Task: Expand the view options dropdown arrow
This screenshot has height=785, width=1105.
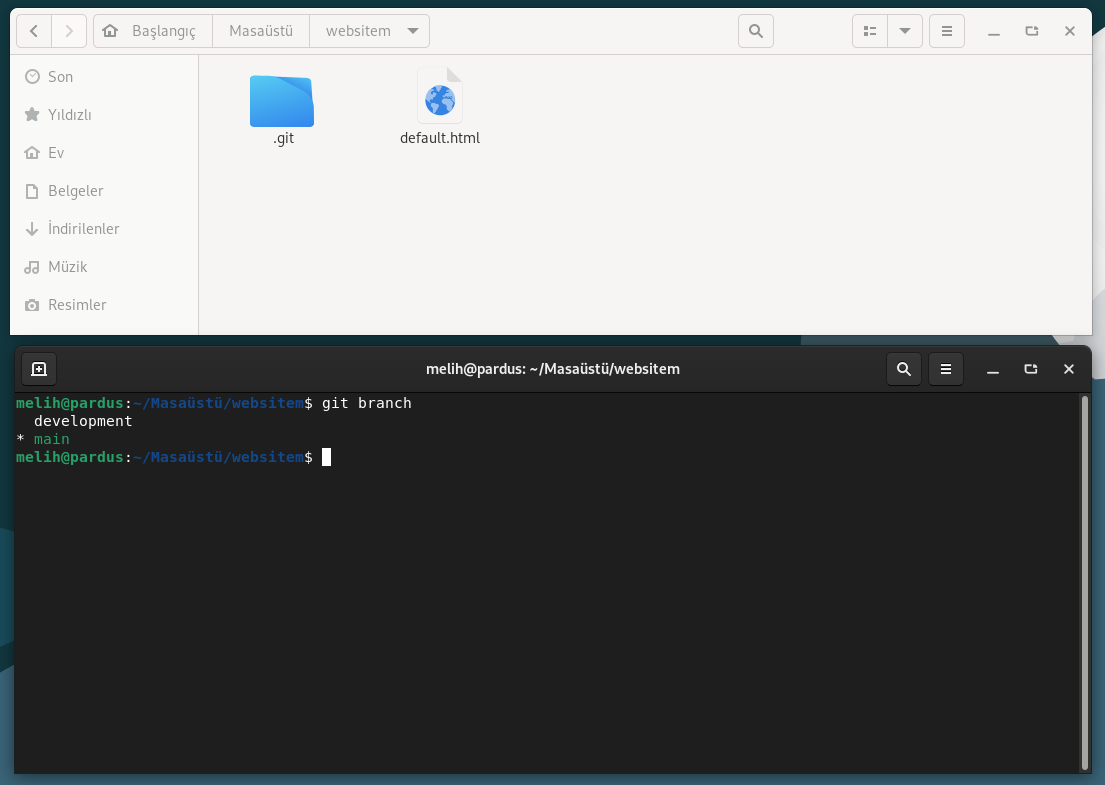Action: (x=905, y=31)
